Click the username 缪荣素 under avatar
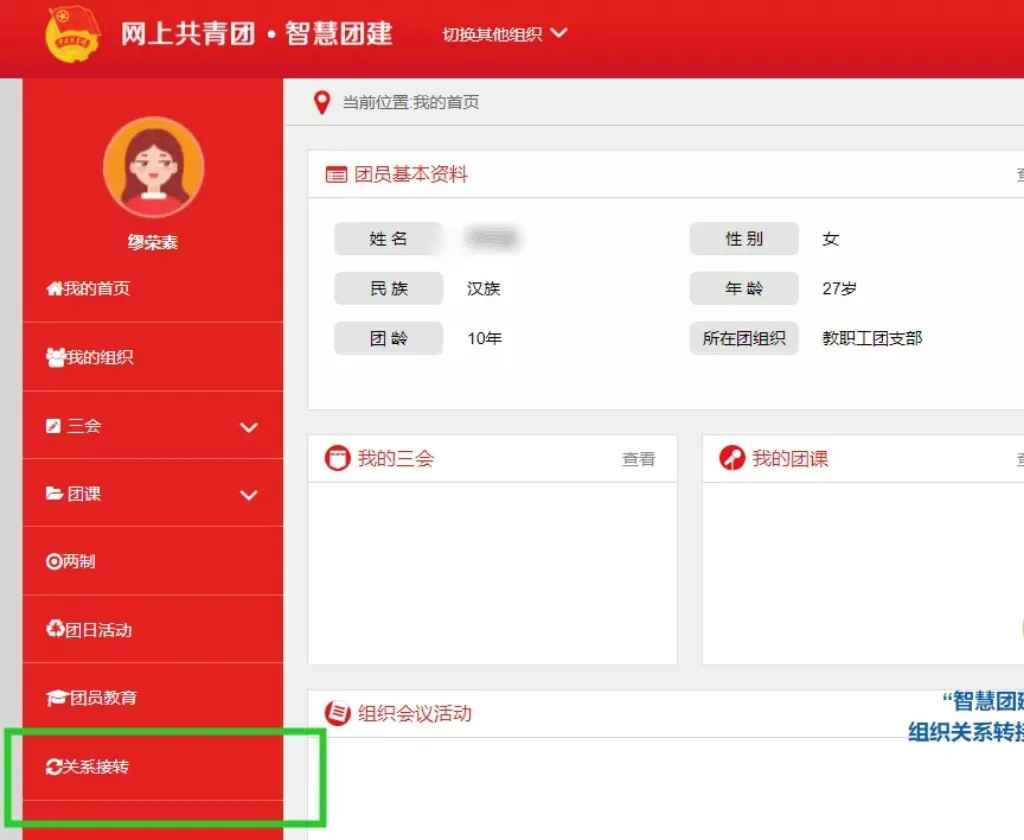 pos(153,243)
